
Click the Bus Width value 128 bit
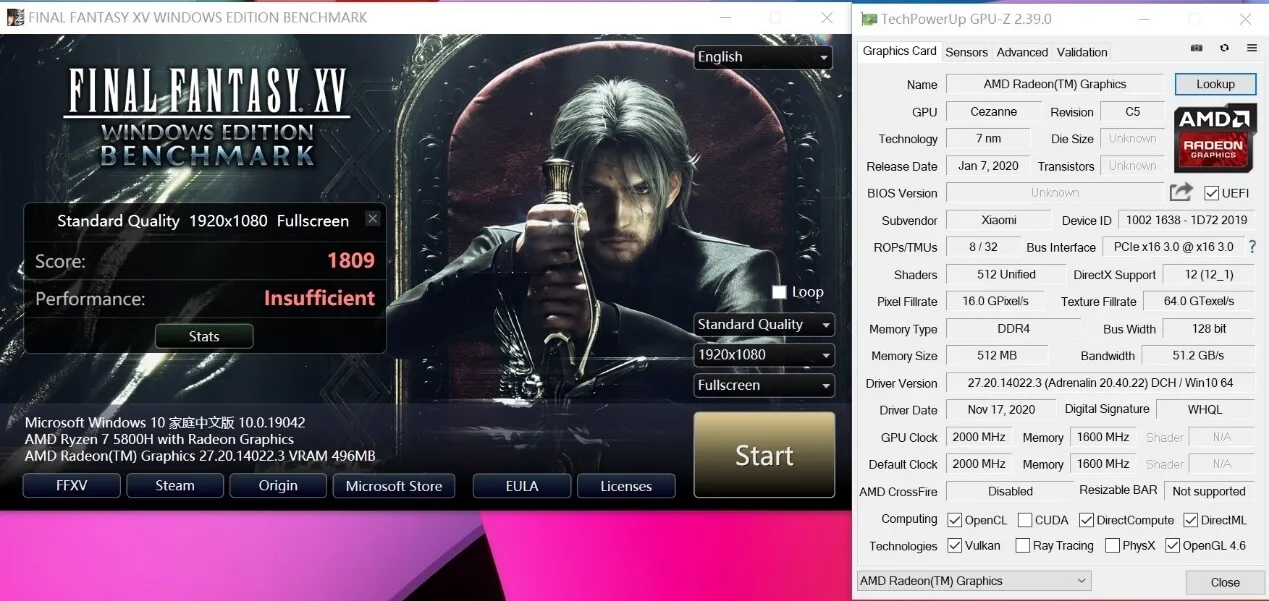pos(1209,328)
